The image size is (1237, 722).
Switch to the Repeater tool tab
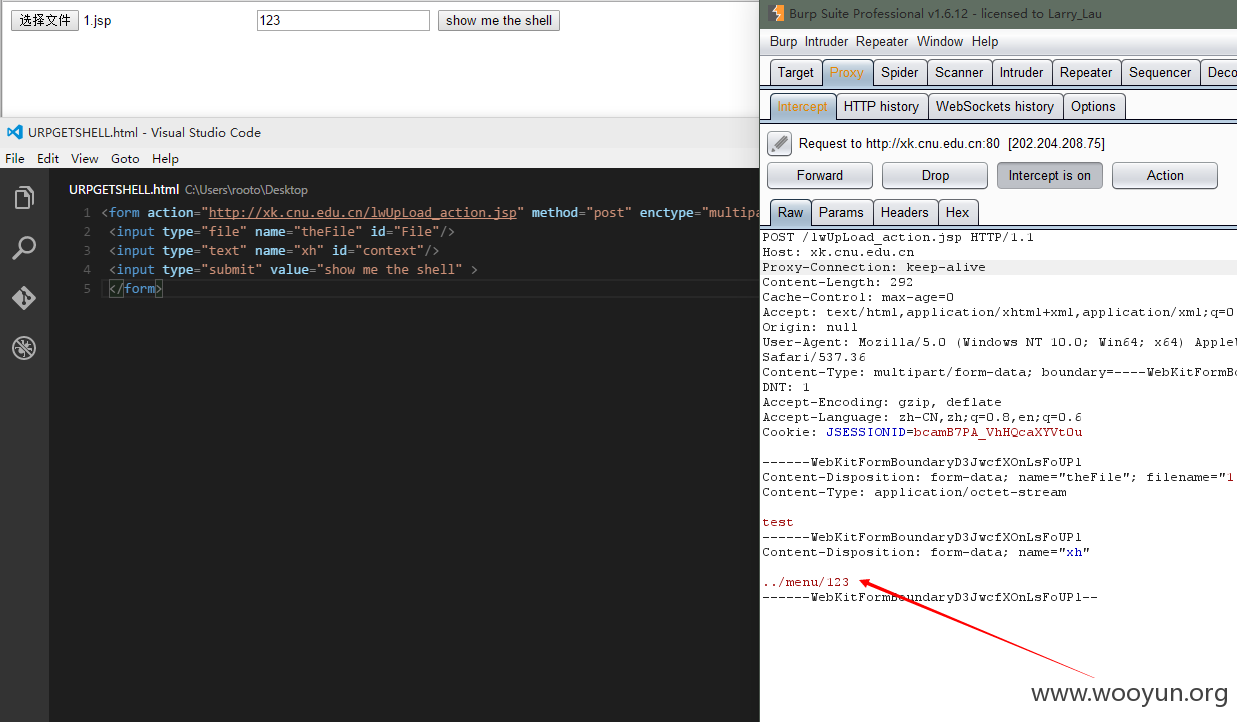pyautogui.click(x=1086, y=72)
